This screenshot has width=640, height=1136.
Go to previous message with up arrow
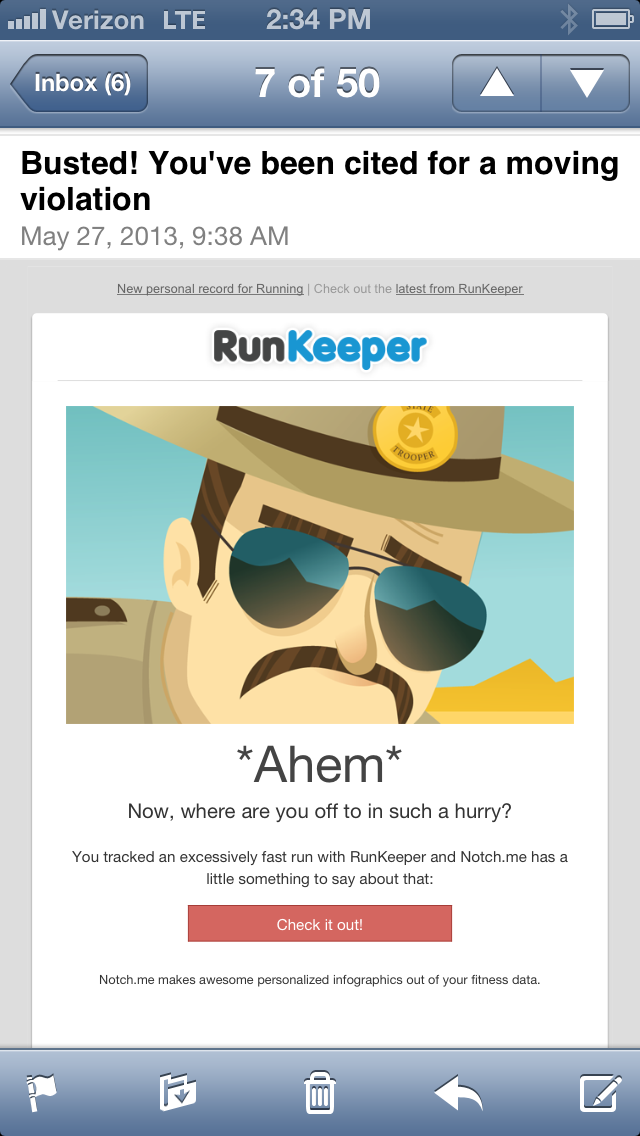tap(496, 83)
